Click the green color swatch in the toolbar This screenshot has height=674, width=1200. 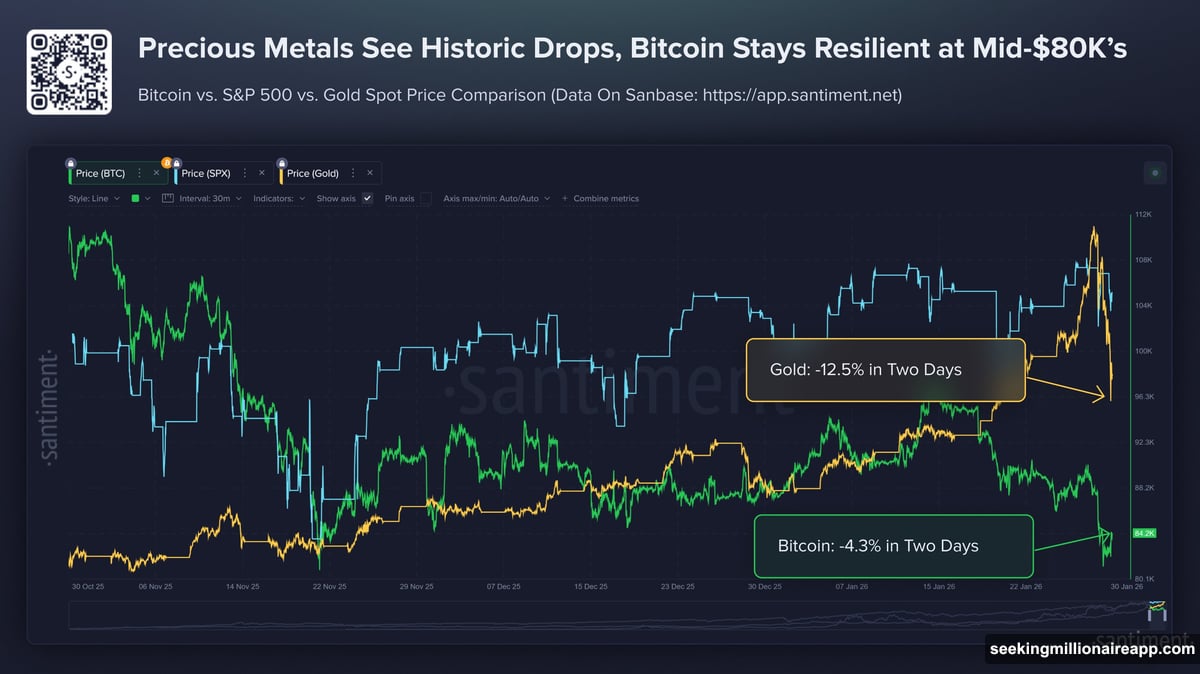[135, 198]
